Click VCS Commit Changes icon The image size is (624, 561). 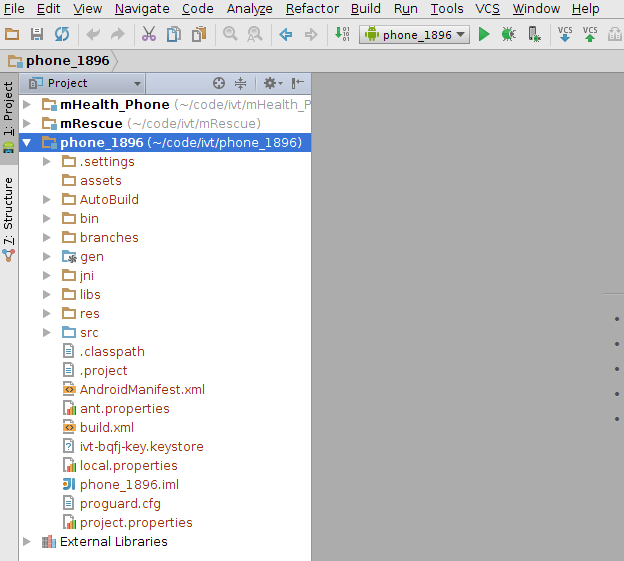(x=590, y=35)
